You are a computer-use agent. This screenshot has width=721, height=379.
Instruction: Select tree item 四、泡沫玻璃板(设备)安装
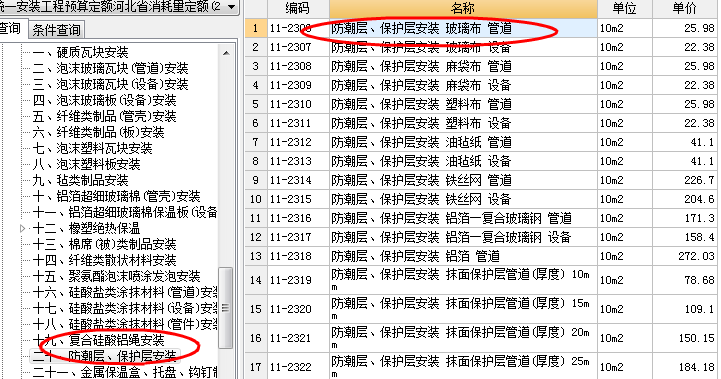coord(104,100)
